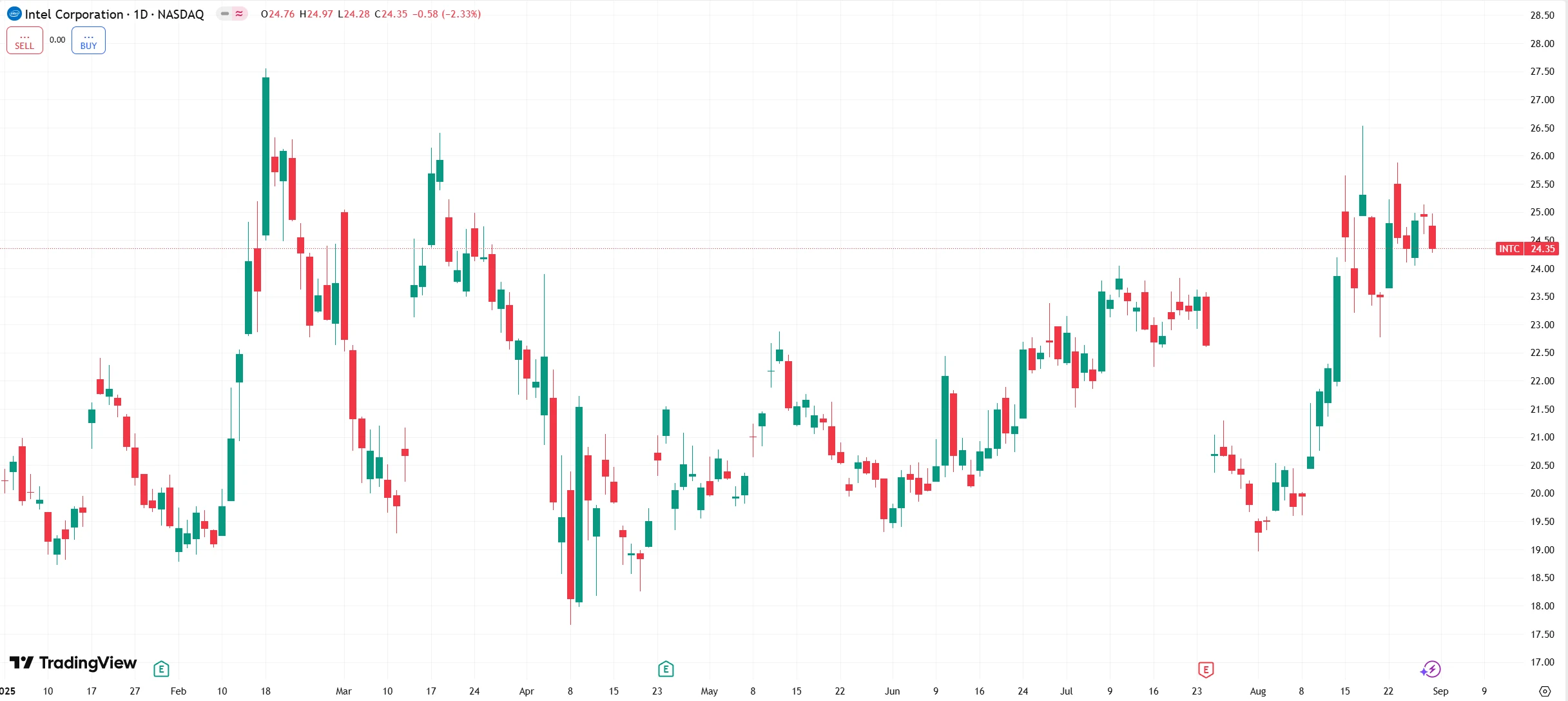The height and width of the screenshot is (701, 1568).
Task: Click the 27.50 price axis label
Action: pos(1542,72)
